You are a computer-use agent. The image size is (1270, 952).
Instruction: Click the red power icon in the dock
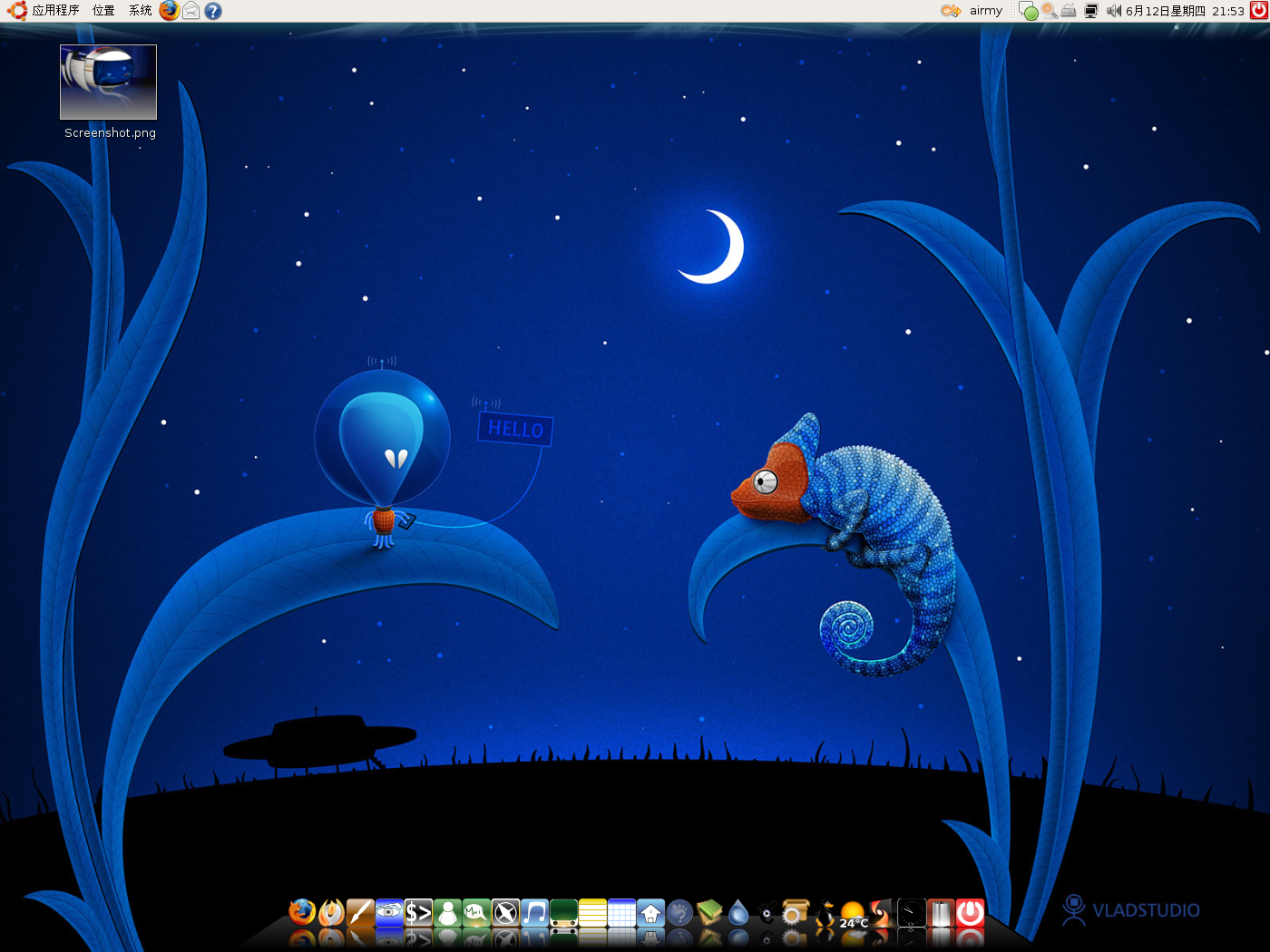click(x=970, y=912)
